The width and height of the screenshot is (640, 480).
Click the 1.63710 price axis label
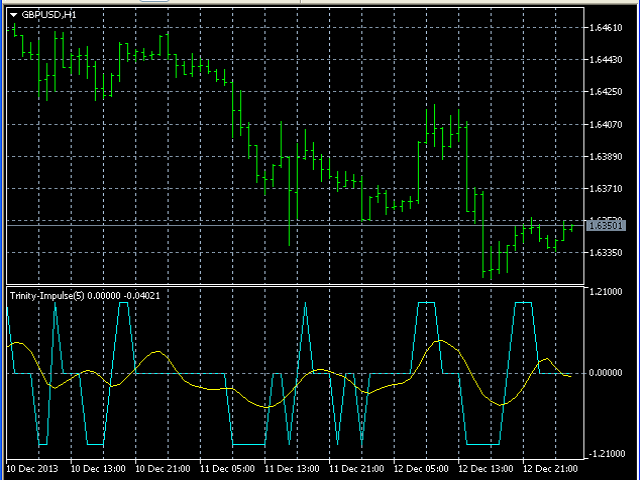[607, 188]
